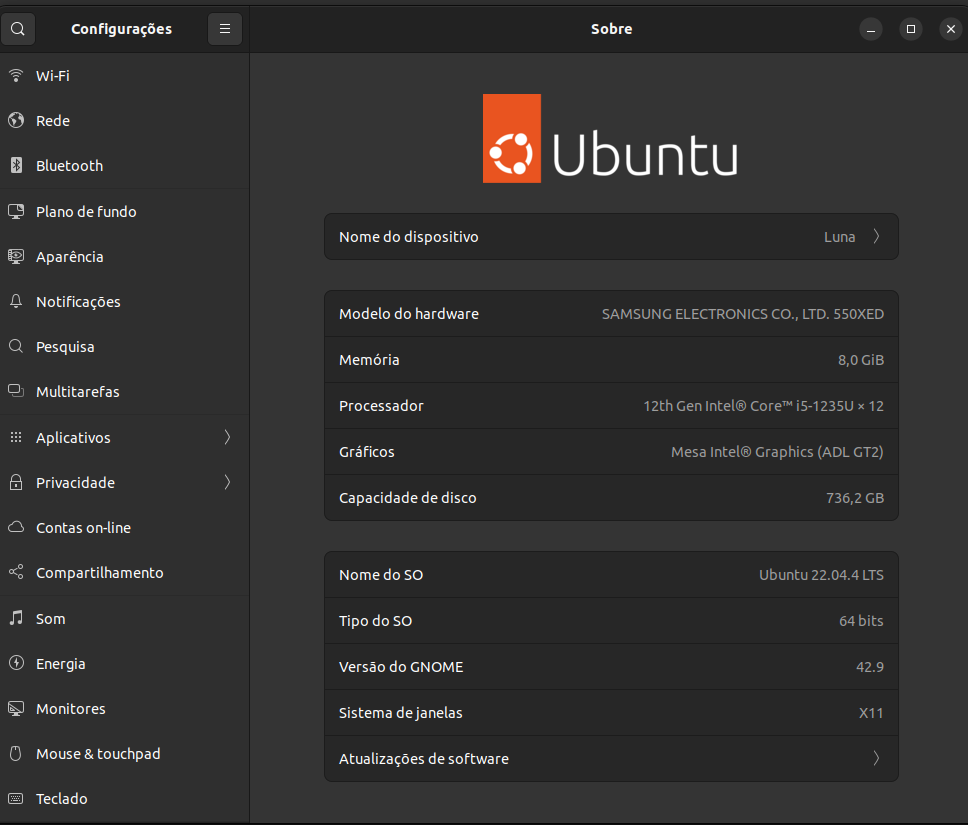Click the padlock icon for Privacidade
968x825 pixels.
(x=16, y=482)
